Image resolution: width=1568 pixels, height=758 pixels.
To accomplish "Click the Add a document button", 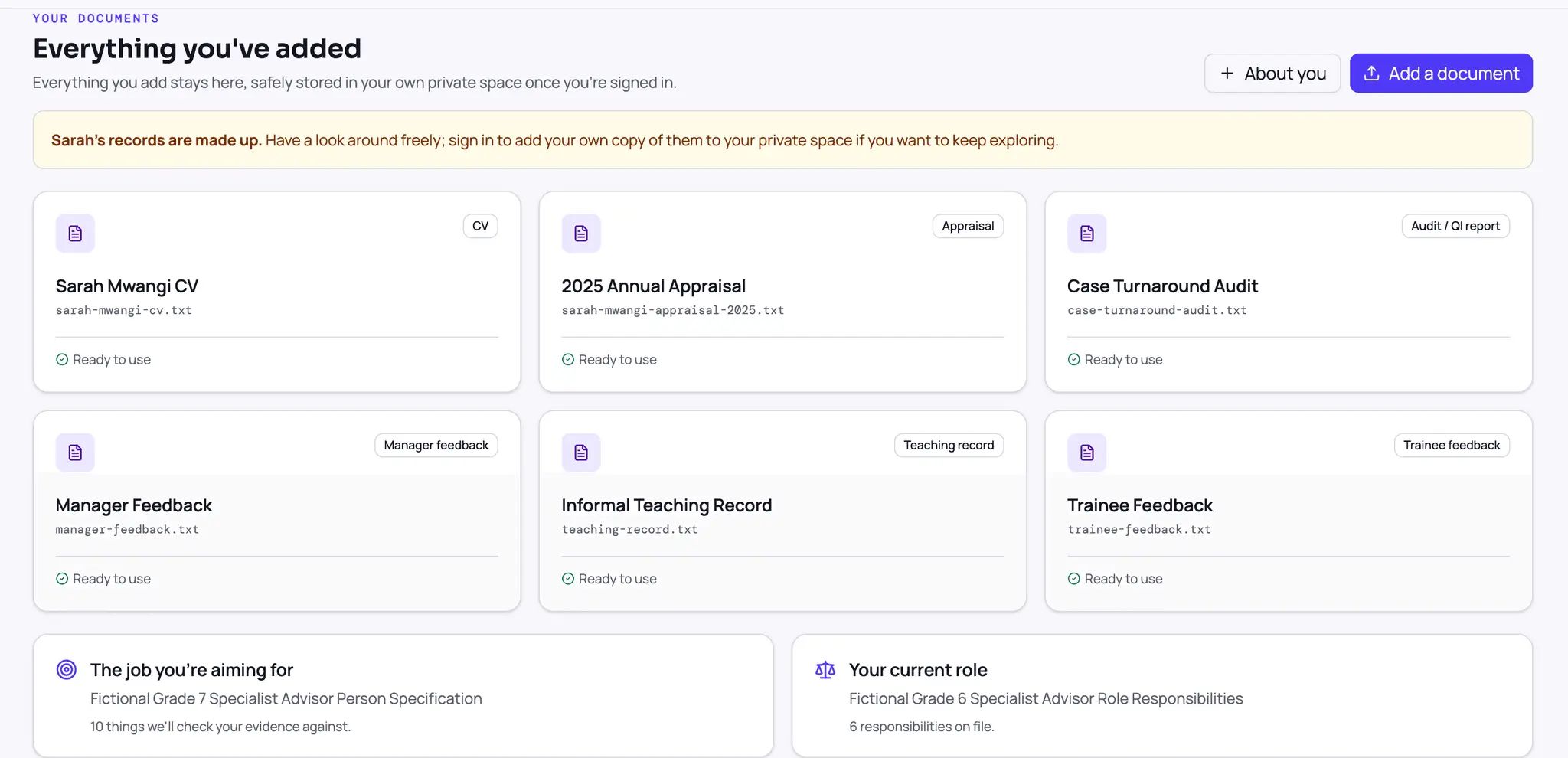I will (1441, 74).
